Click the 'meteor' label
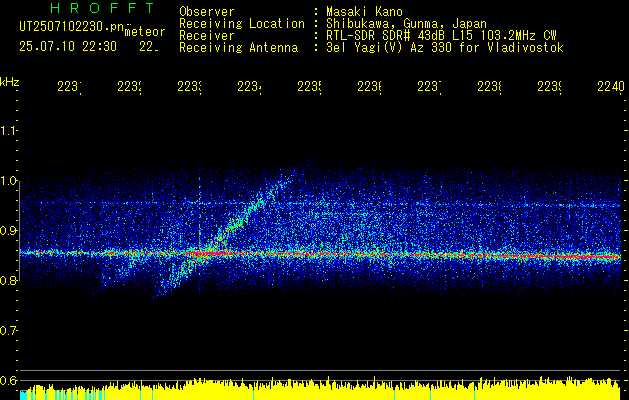The image size is (629, 400). click(x=145, y=32)
